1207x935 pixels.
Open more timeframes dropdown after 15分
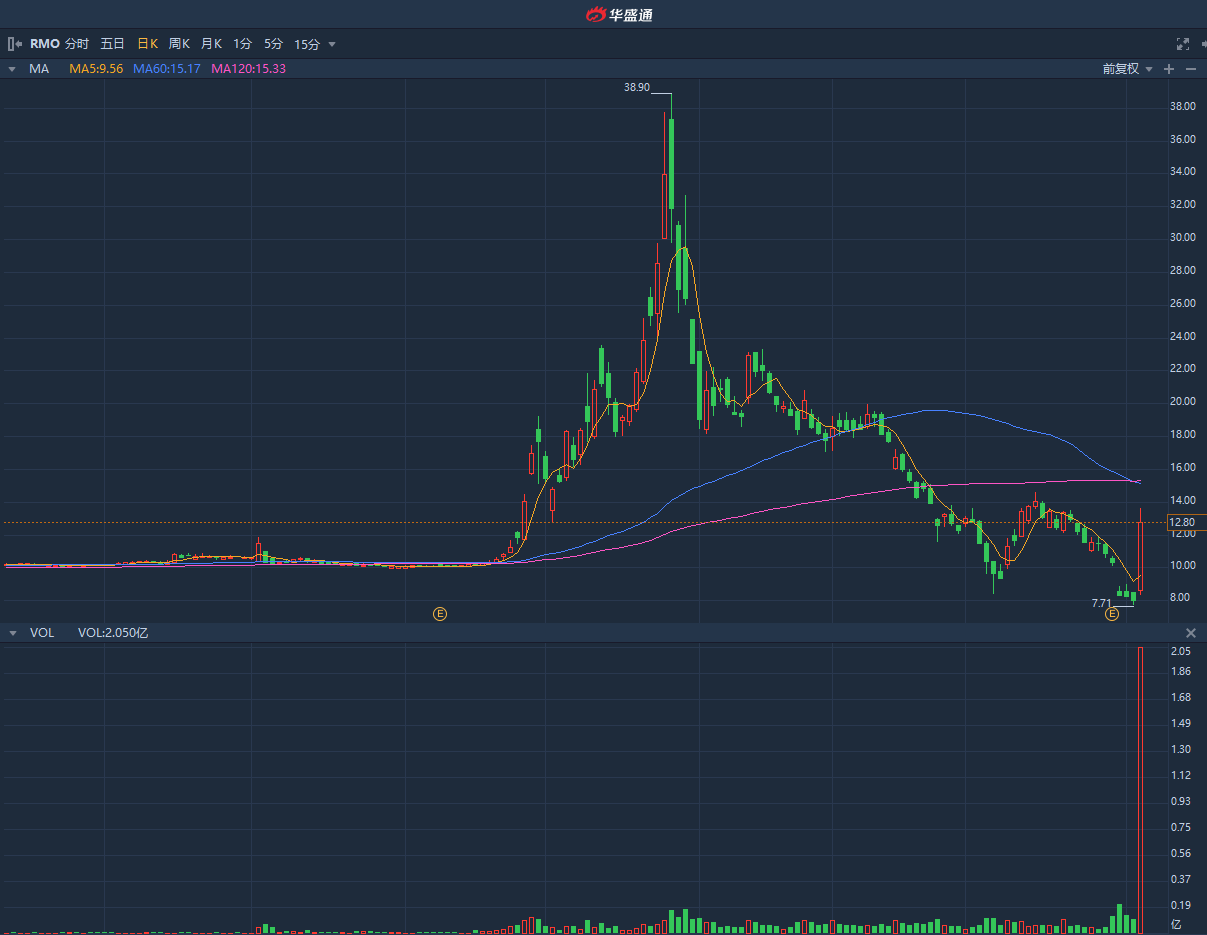pos(332,44)
